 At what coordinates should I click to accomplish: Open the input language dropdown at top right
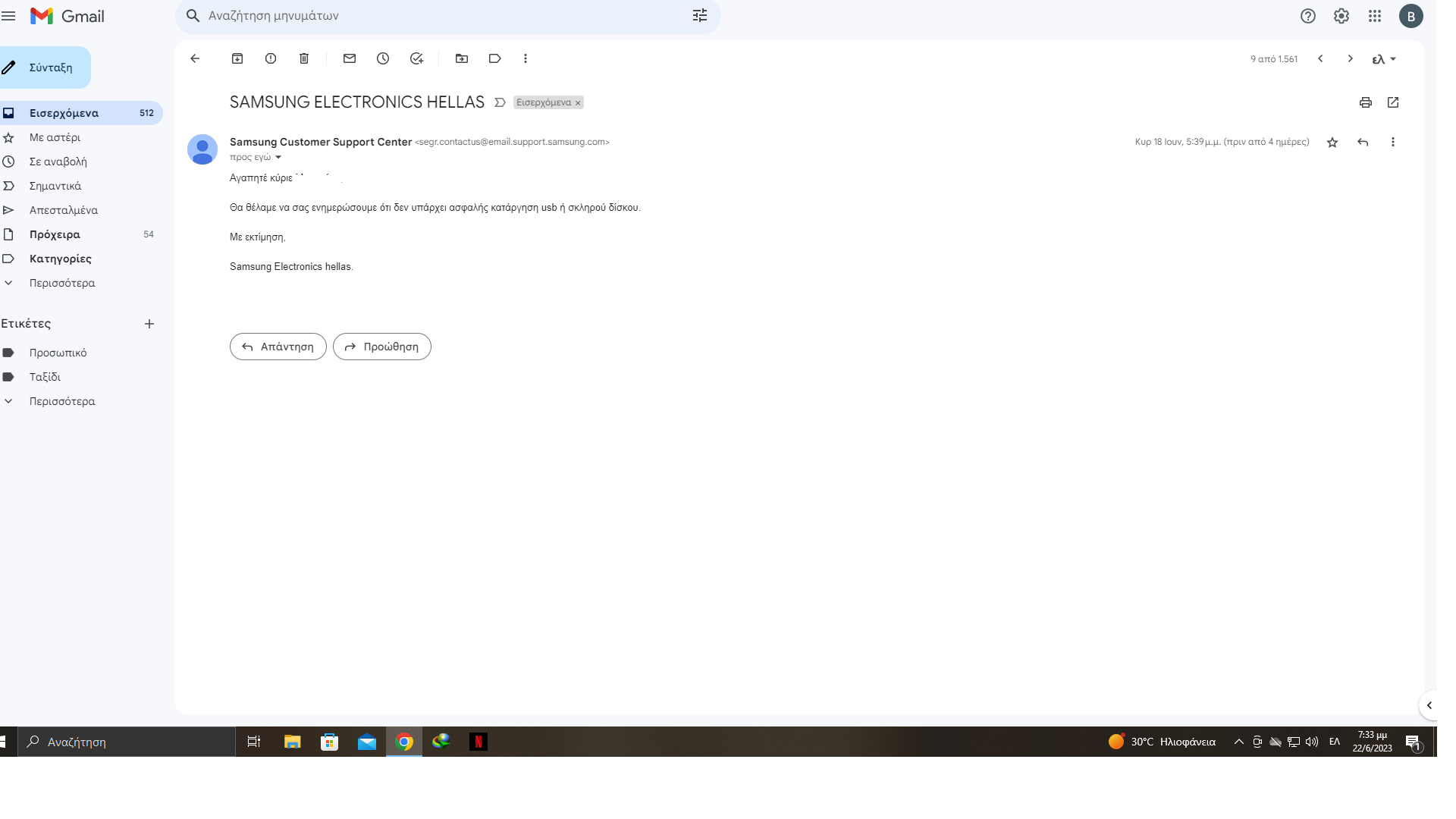(x=1384, y=59)
